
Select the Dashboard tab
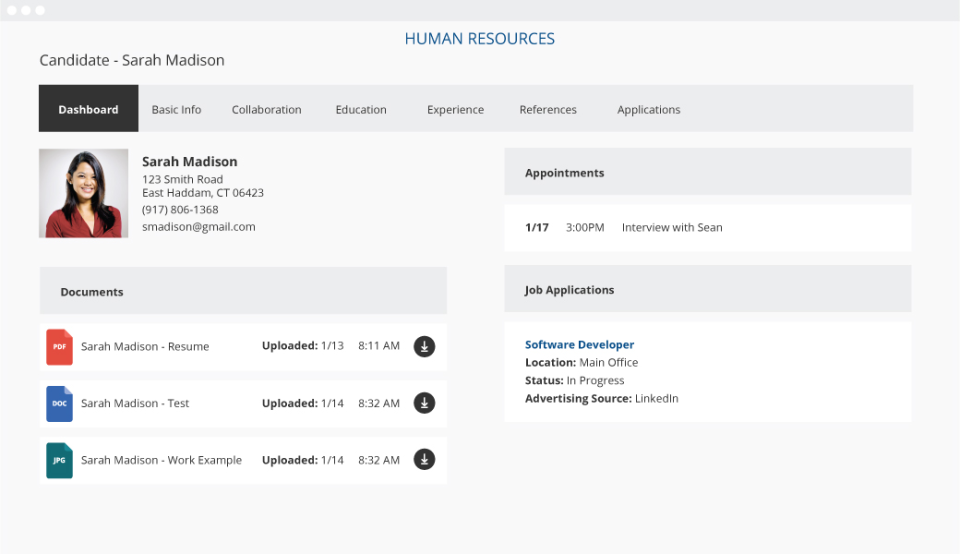88,109
